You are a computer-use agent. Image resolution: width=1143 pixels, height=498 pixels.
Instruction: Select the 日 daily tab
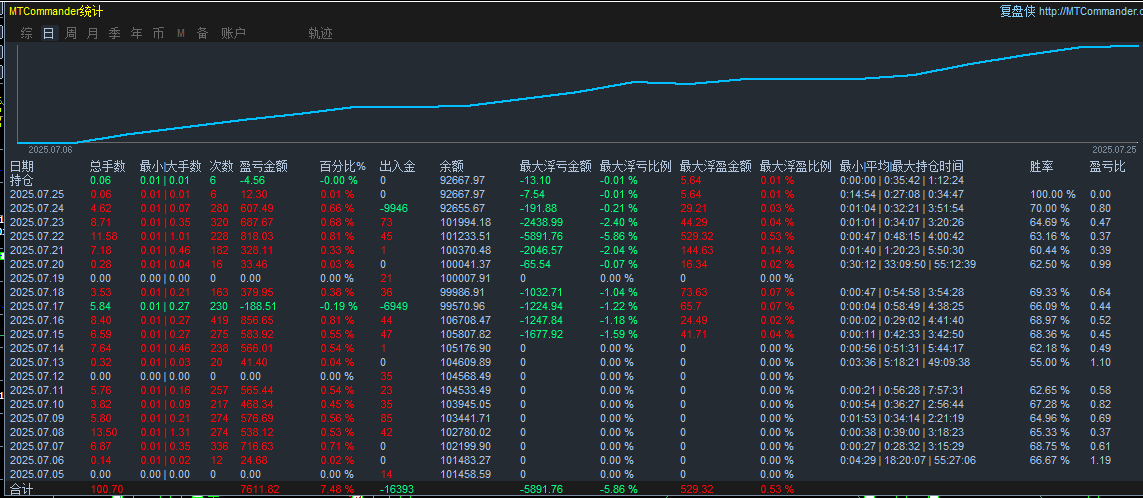[48, 33]
